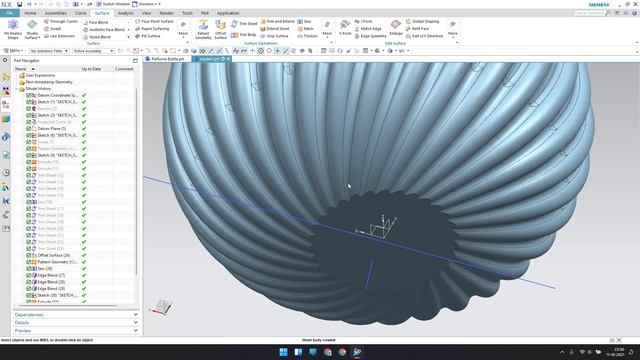Open More dropdown in Surface group
Viewport: 640px width, 360px height.
click(183, 29)
